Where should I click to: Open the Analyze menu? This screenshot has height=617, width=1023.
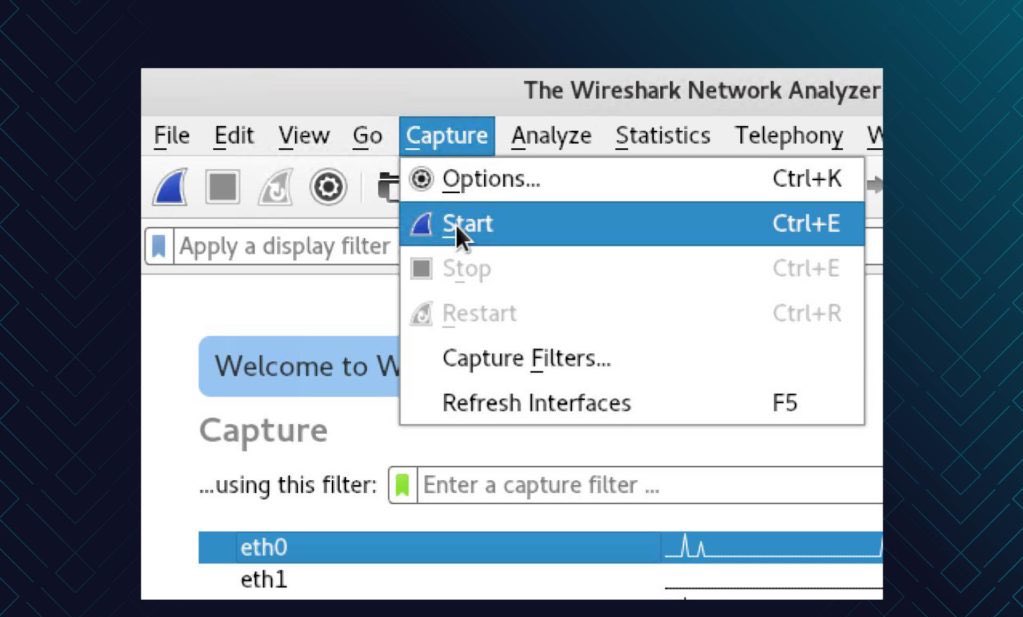point(551,136)
